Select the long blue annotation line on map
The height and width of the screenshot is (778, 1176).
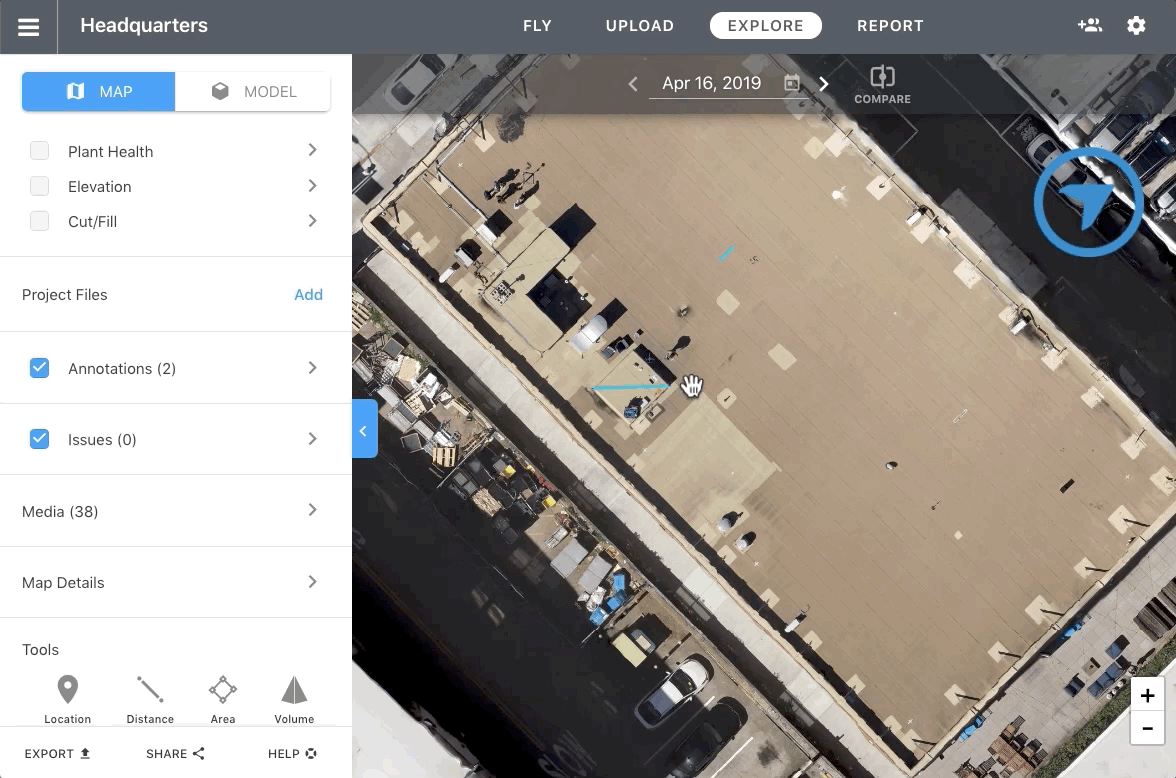(630, 387)
